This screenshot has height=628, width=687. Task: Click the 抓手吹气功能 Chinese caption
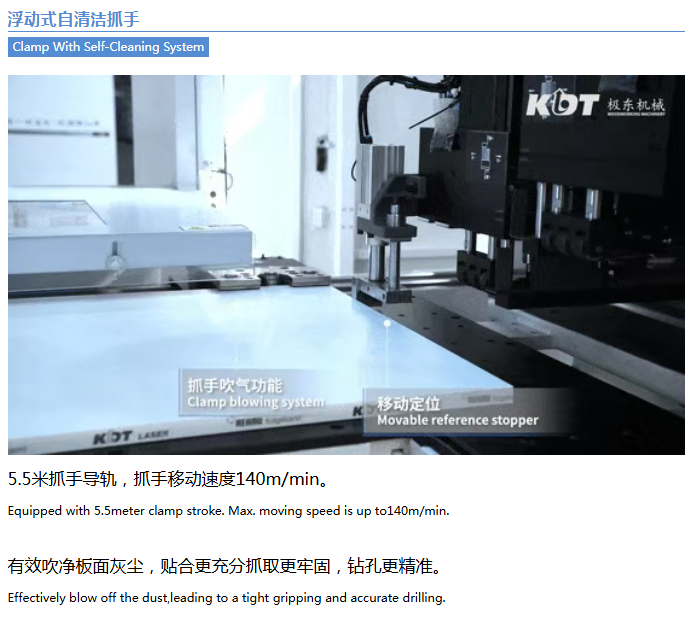click(x=234, y=385)
